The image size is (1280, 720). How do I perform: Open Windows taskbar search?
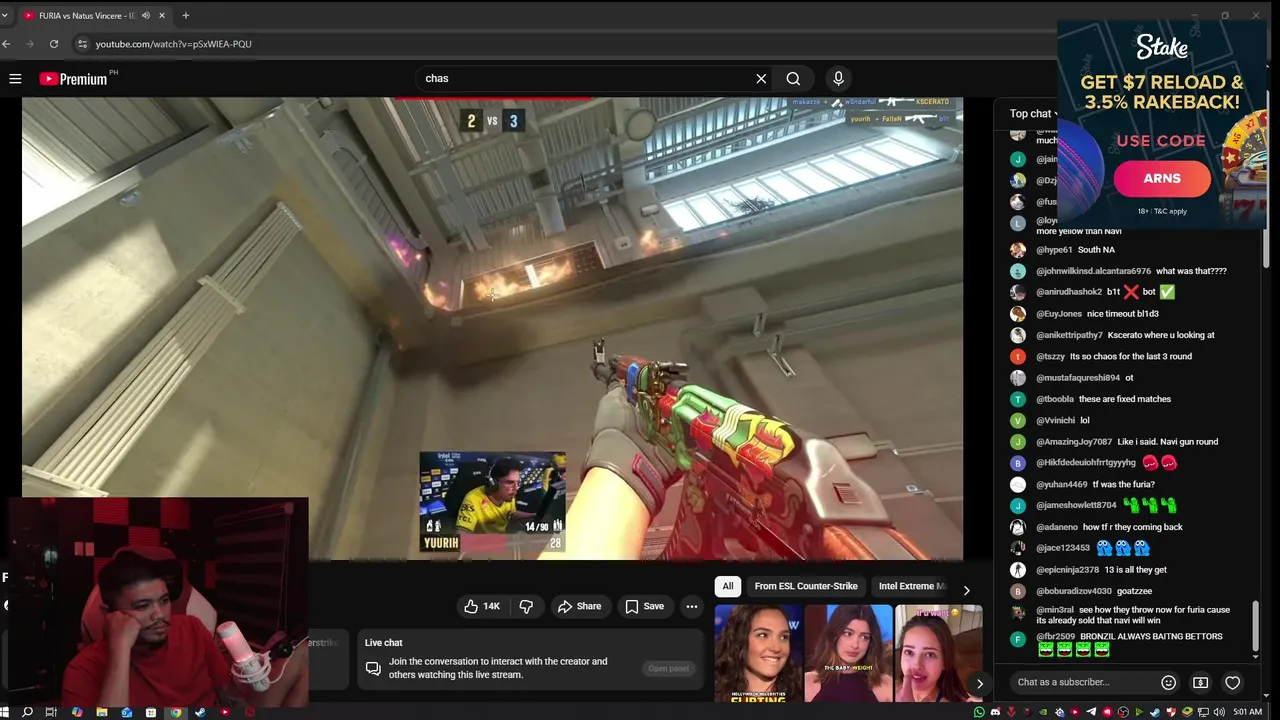coord(27,712)
